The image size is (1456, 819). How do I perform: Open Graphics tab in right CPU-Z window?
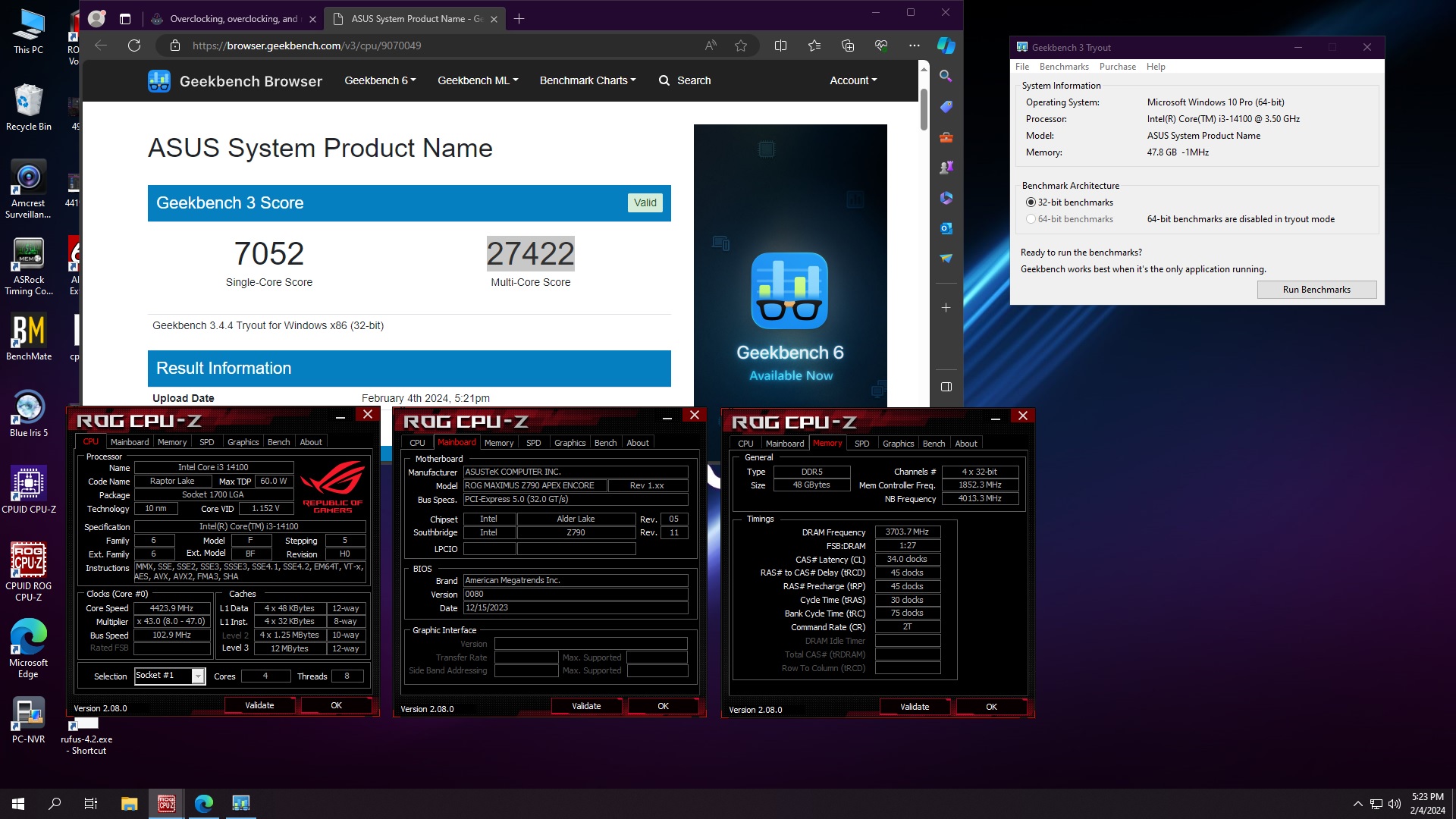898,444
